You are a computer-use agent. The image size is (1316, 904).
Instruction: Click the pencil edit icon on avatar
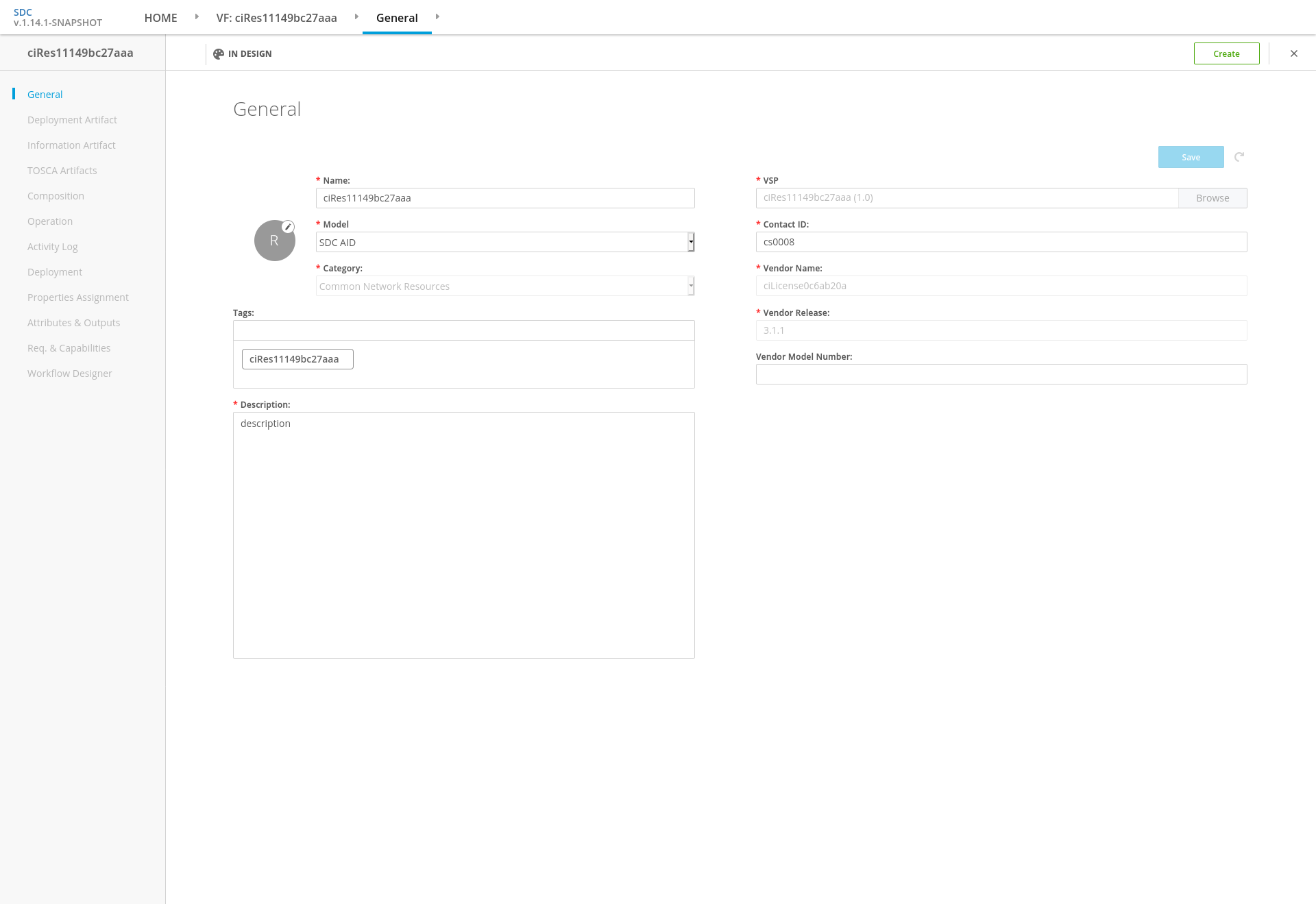point(289,227)
